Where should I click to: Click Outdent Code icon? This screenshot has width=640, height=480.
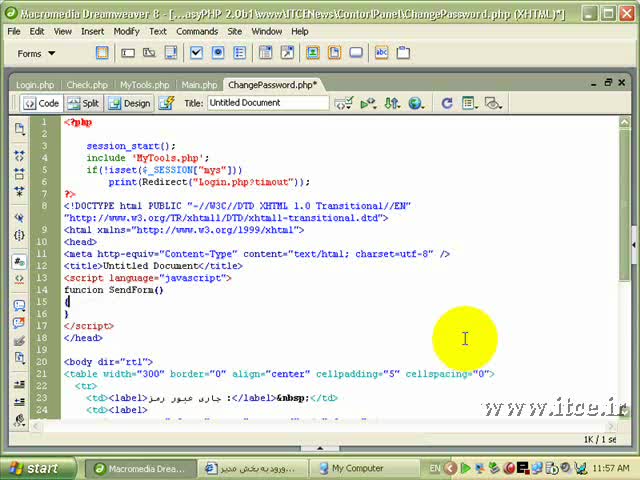(19, 402)
